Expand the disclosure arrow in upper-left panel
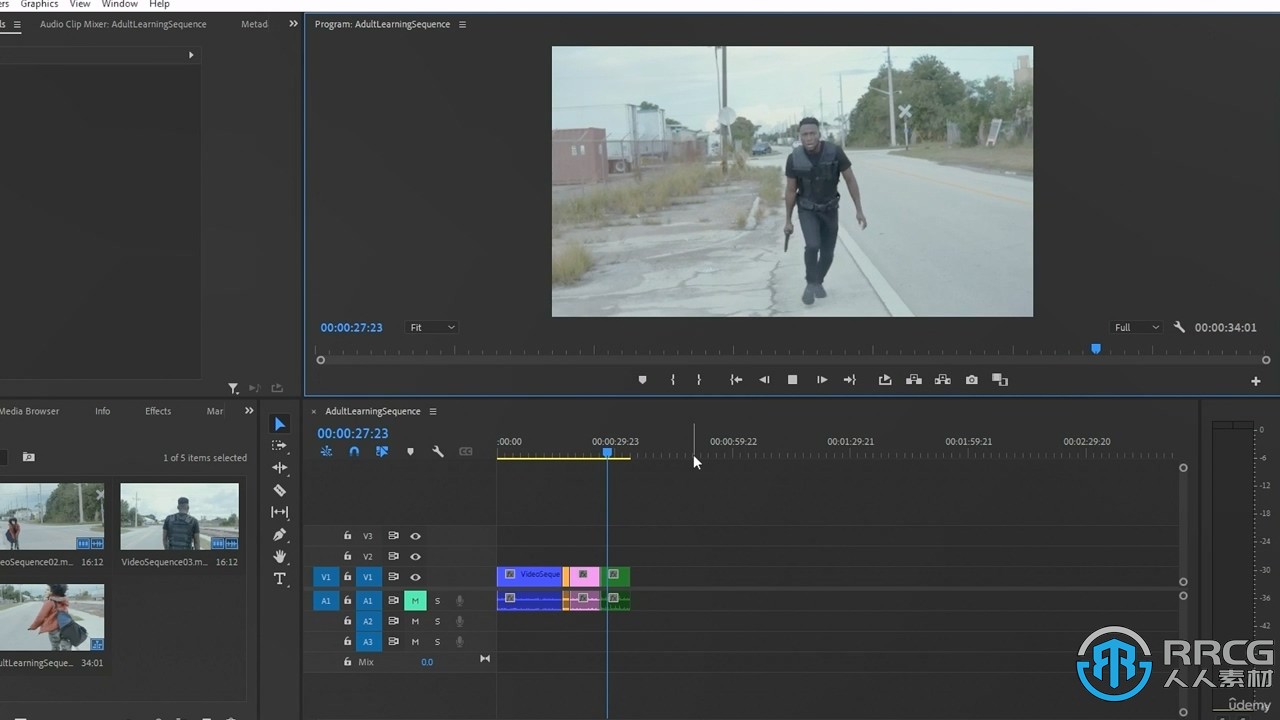This screenshot has height=720, width=1280. coord(191,55)
